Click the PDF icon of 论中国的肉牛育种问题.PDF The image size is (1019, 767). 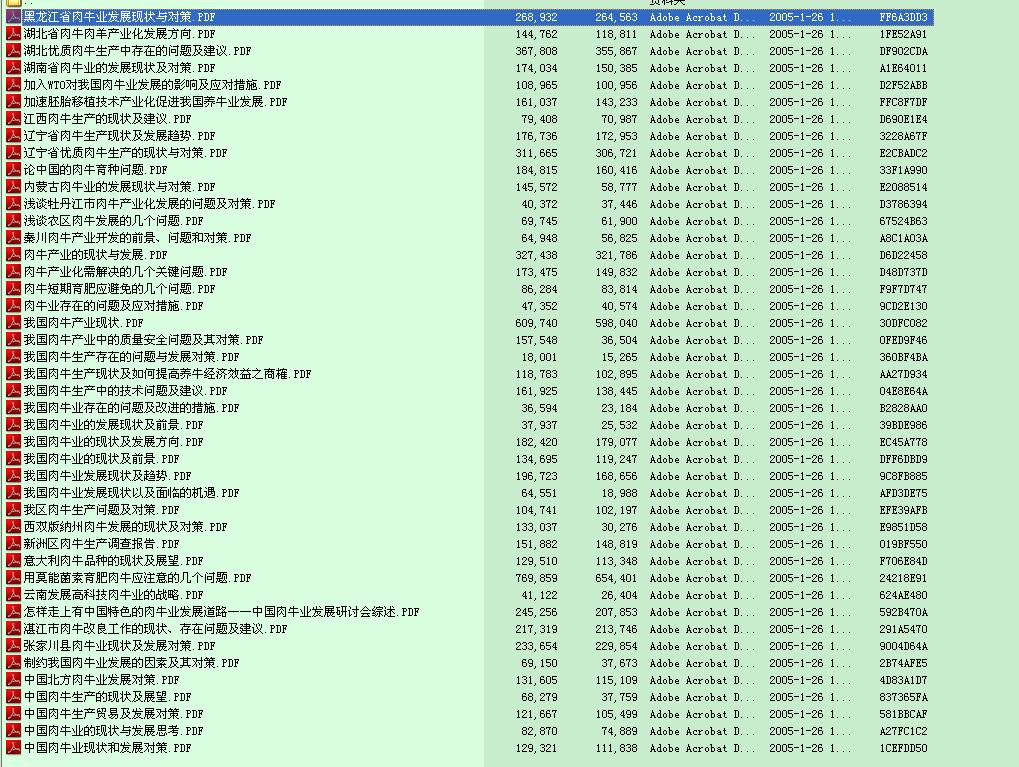click(x=13, y=170)
